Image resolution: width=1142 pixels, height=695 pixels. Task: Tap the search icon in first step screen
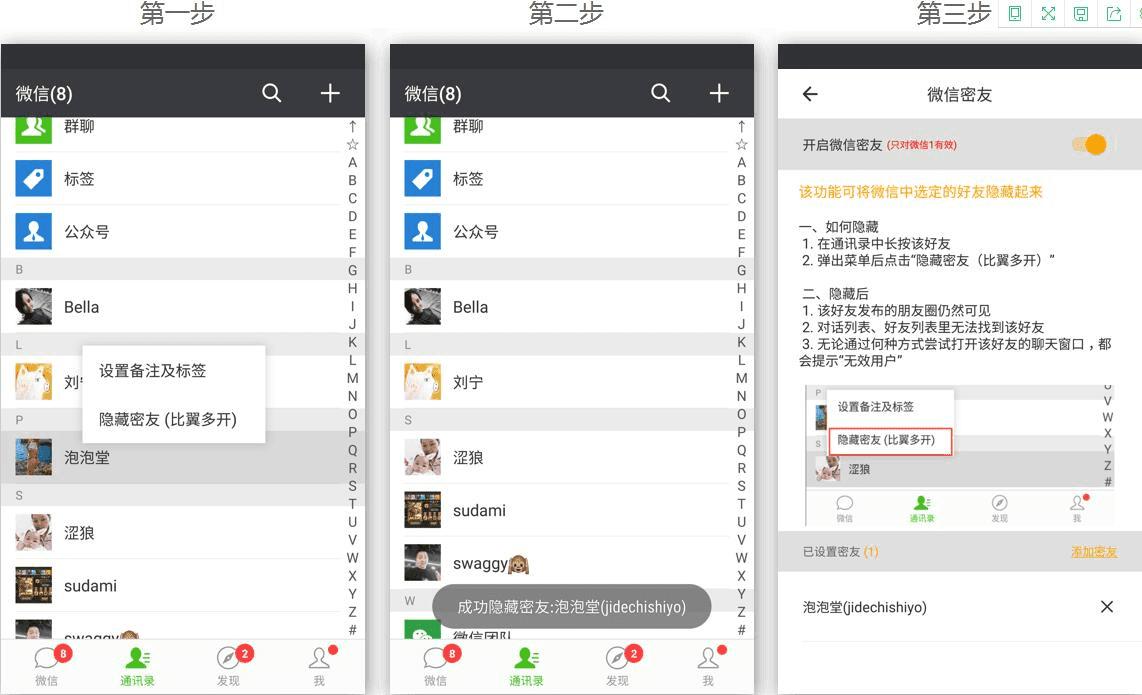pyautogui.click(x=272, y=93)
